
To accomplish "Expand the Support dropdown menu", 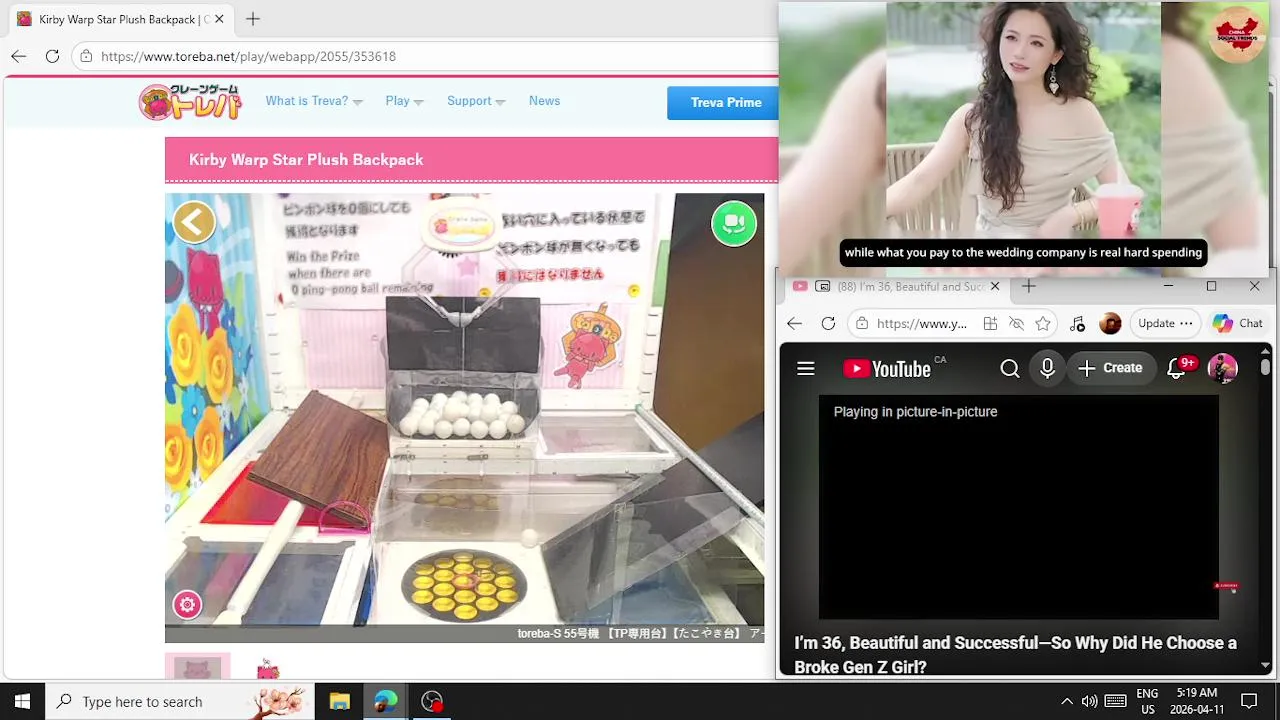I will [476, 101].
